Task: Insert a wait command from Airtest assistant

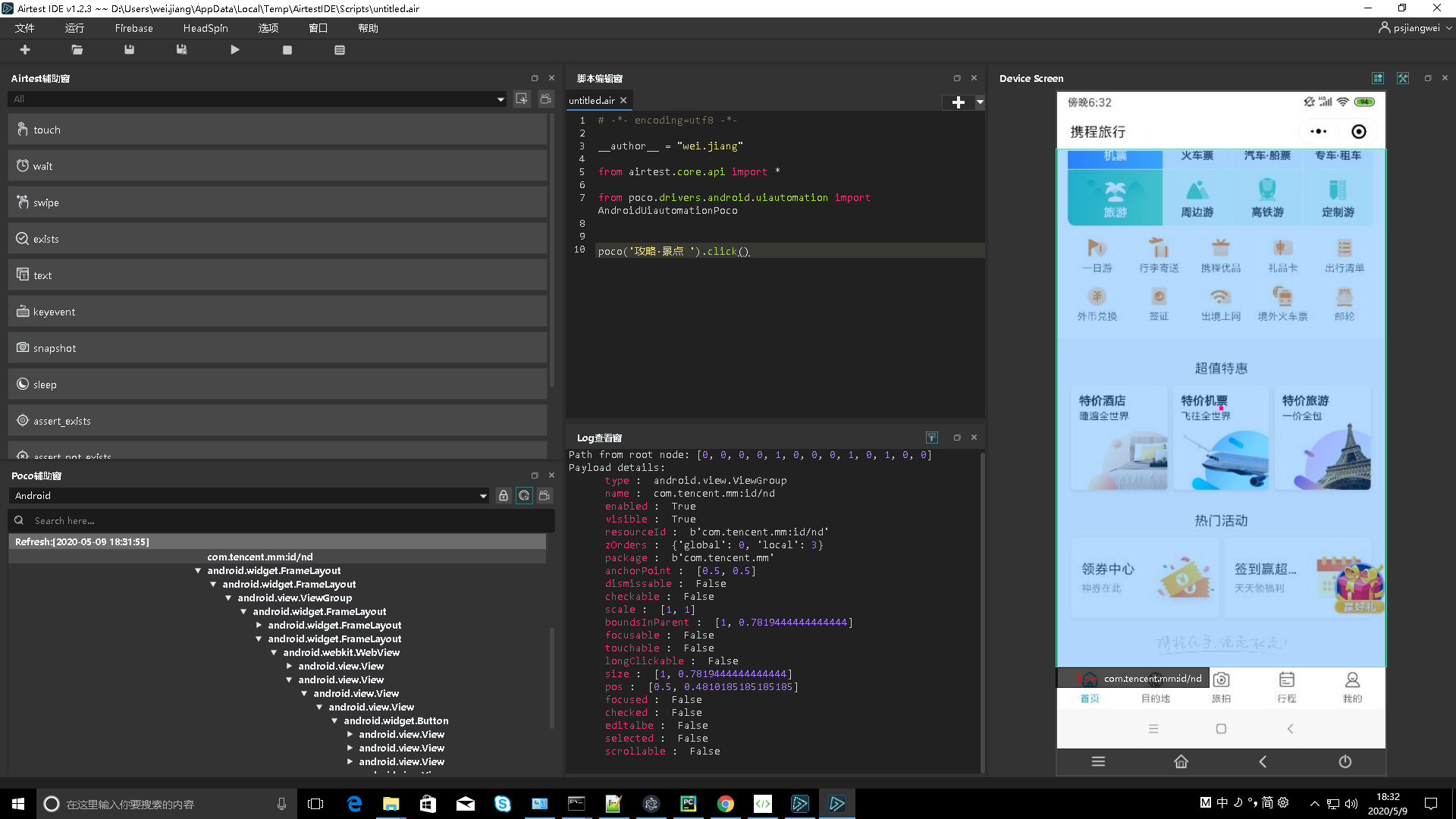Action: (x=278, y=166)
